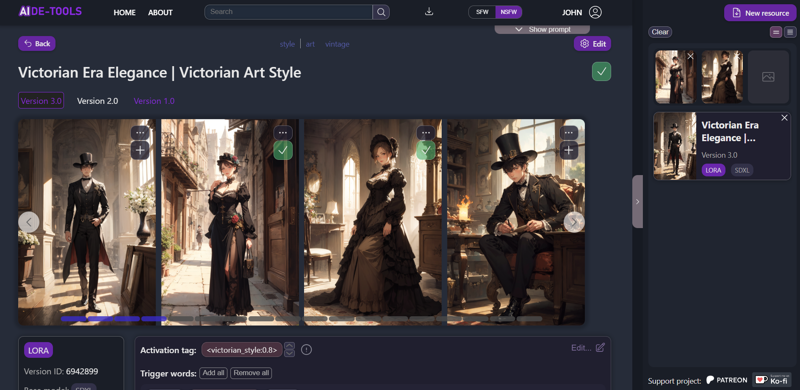Toggle the NSFW filter option
The image size is (800, 390).
(508, 12)
